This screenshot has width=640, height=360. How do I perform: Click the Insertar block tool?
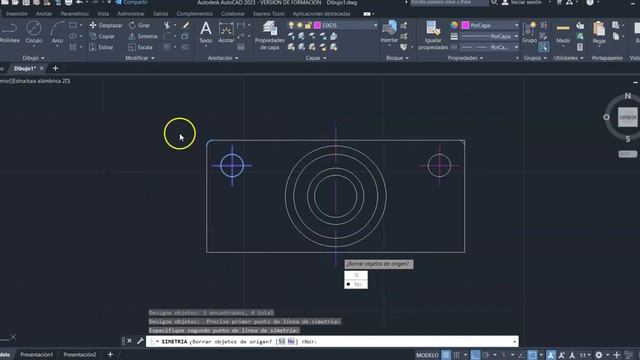tap(389, 32)
